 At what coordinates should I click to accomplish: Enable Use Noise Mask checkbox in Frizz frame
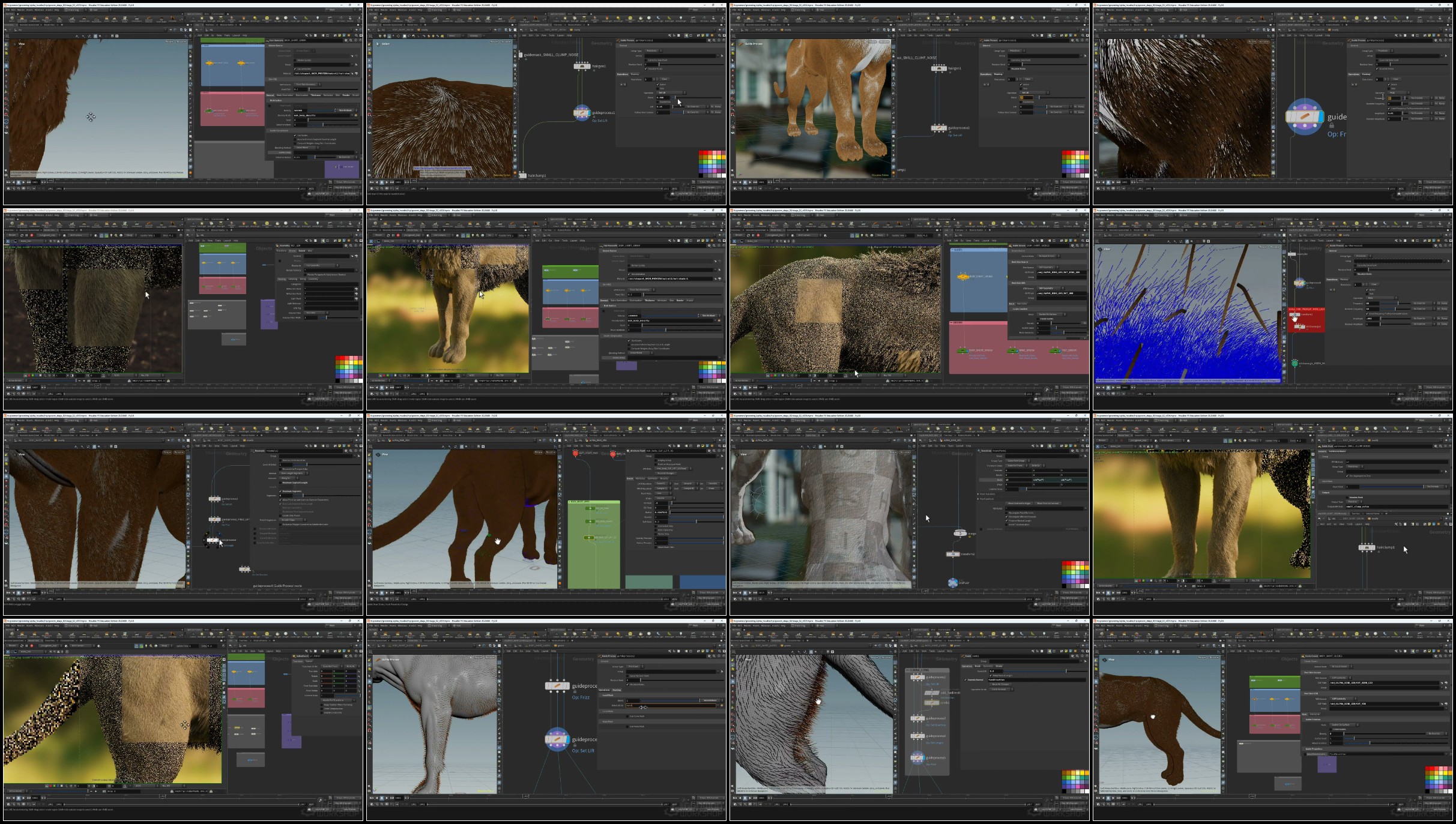click(628, 726)
